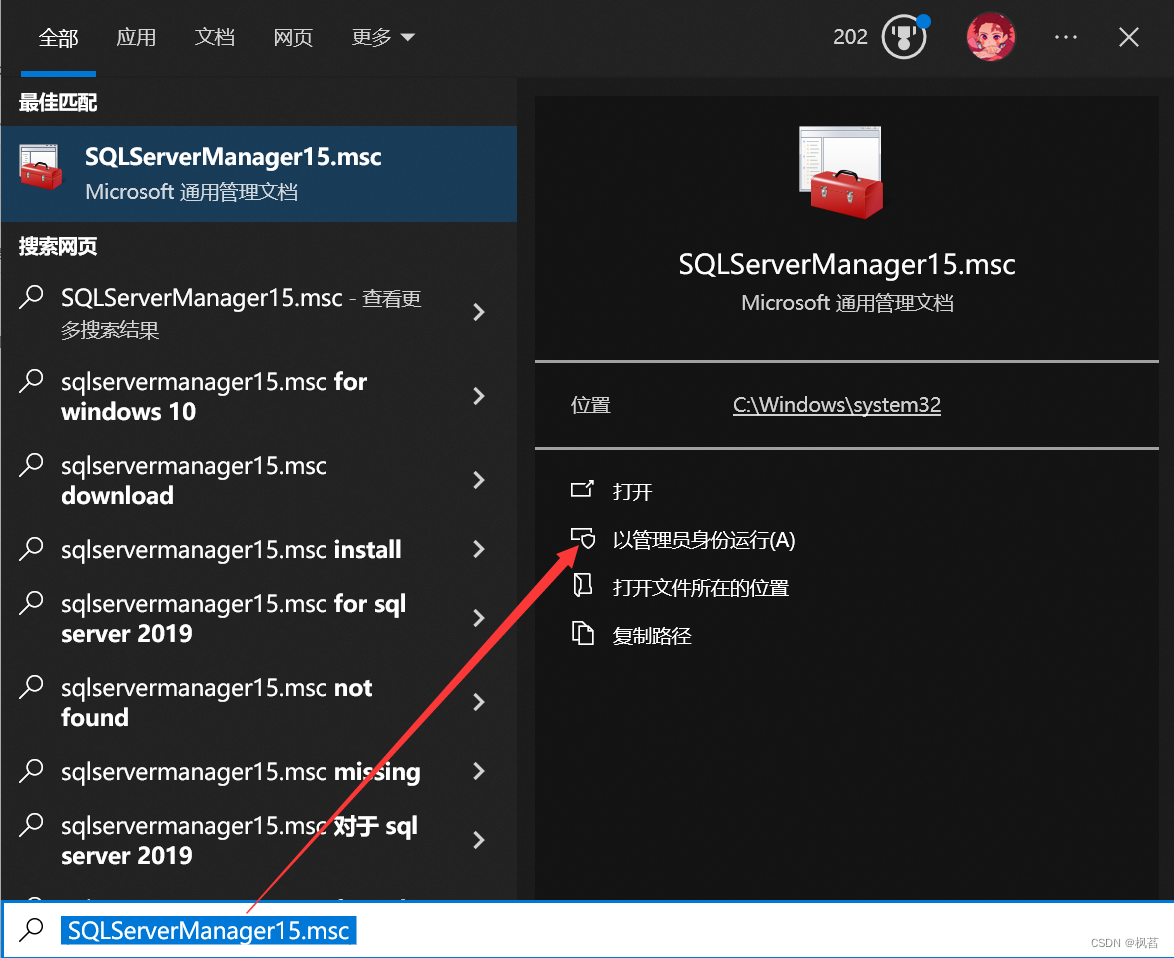Click the 打开 open icon
Screen dimensions: 1174x958
tap(582, 489)
